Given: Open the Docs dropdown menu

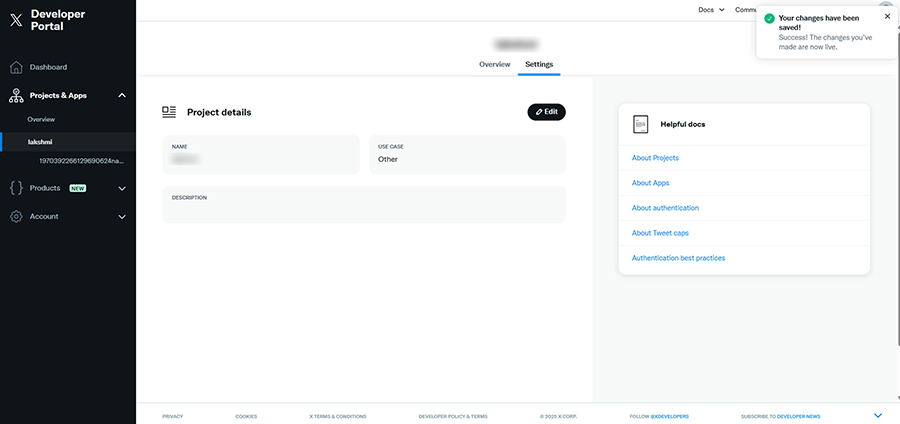Looking at the screenshot, I should point(711,10).
